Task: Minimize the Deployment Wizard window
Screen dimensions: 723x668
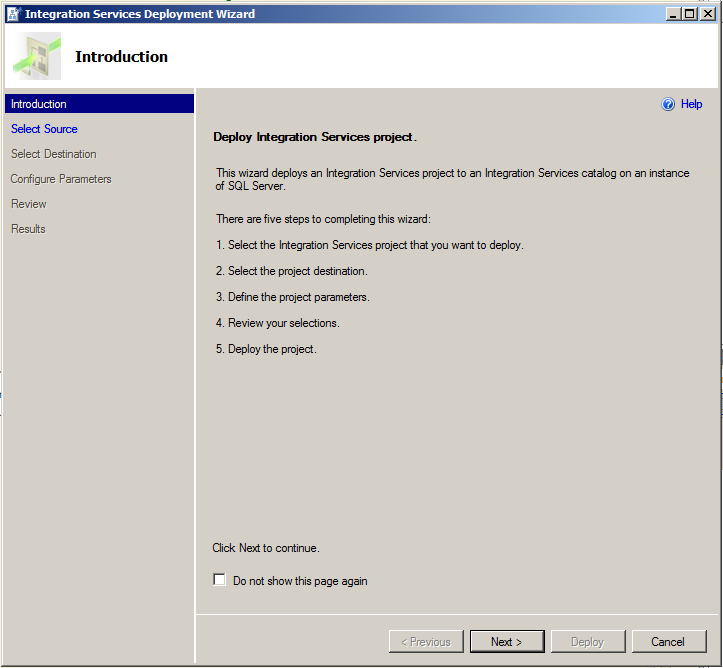Action: point(673,14)
